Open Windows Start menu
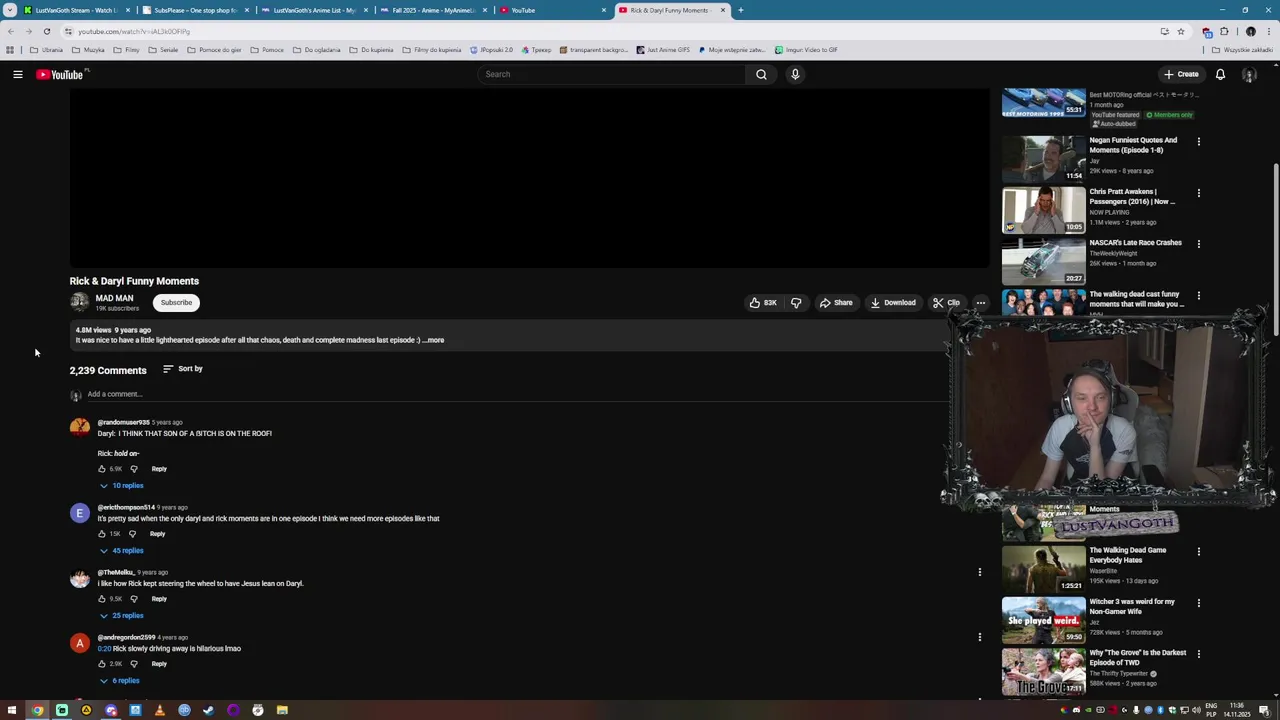This screenshot has height=720, width=1280. [12, 710]
